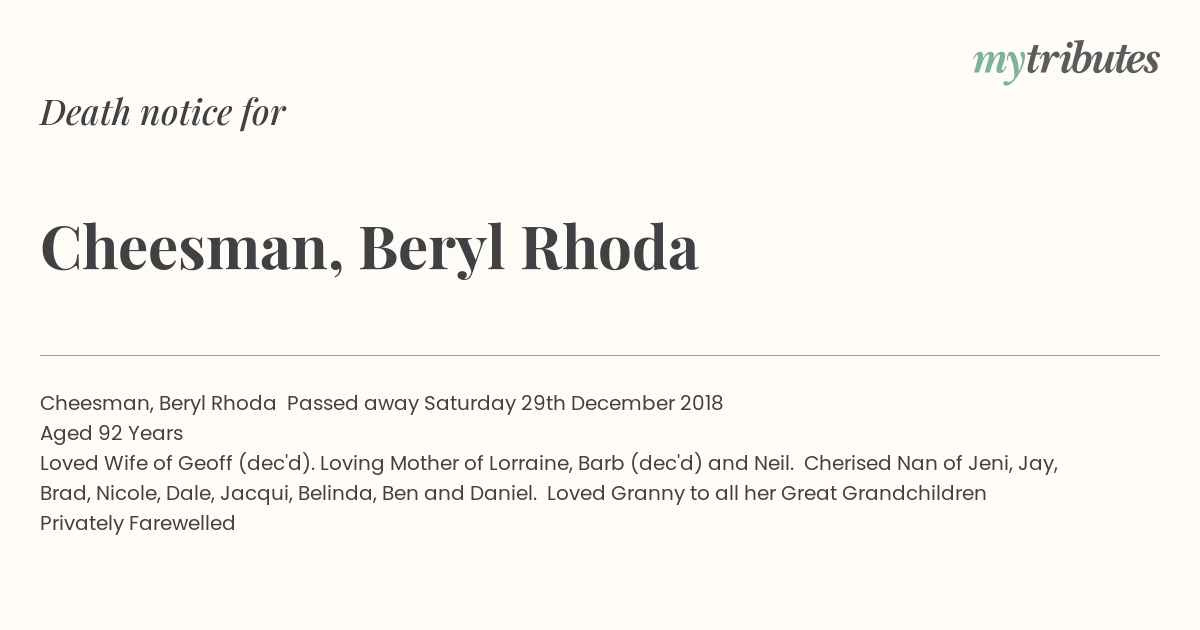1200x630 pixels.
Task: Click the 'Cheesman, Beryl Rhoda' title
Action: tap(369, 247)
